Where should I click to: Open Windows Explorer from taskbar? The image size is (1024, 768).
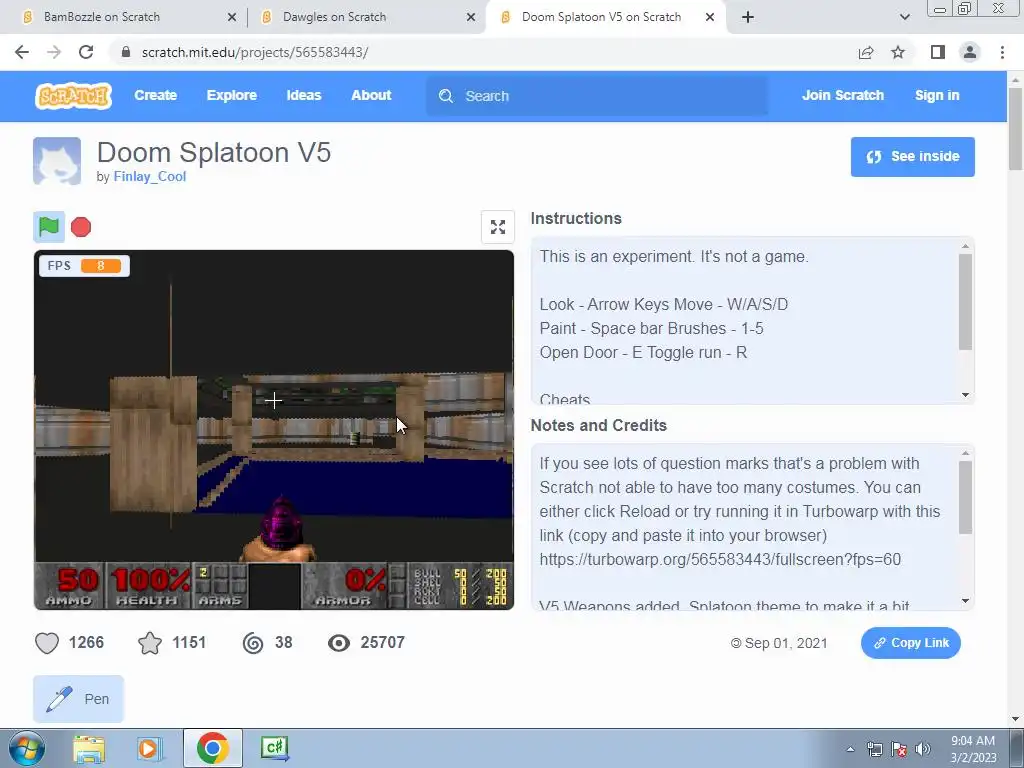coord(88,748)
